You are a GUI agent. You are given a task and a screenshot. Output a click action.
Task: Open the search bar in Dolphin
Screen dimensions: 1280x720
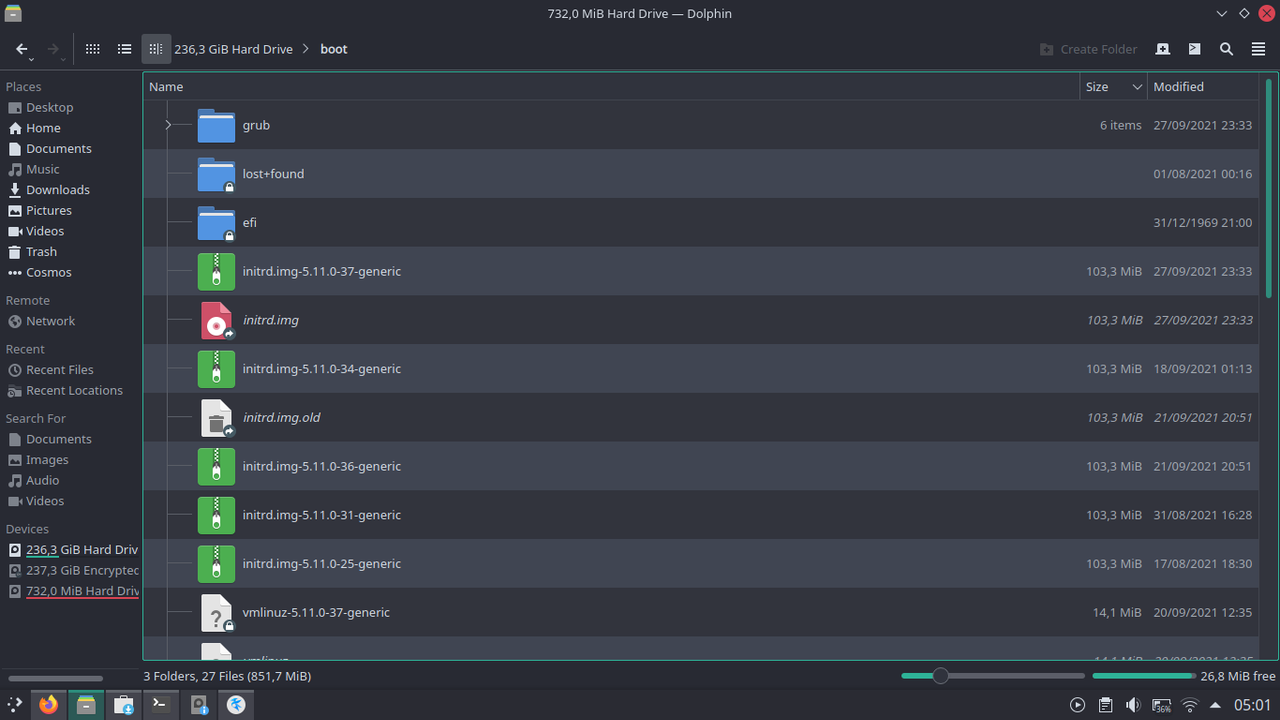[1226, 48]
